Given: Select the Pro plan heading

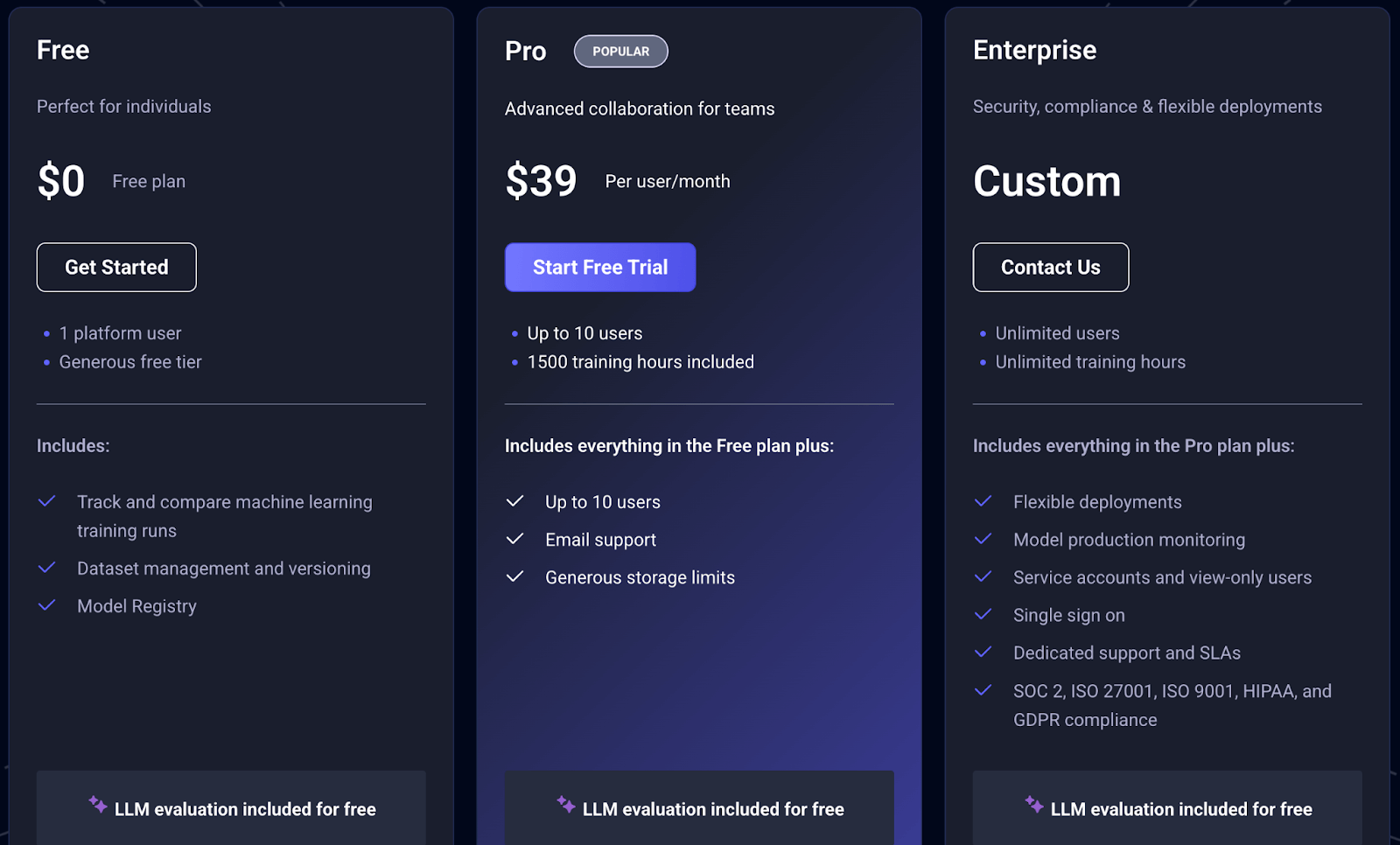Looking at the screenshot, I should [x=525, y=52].
